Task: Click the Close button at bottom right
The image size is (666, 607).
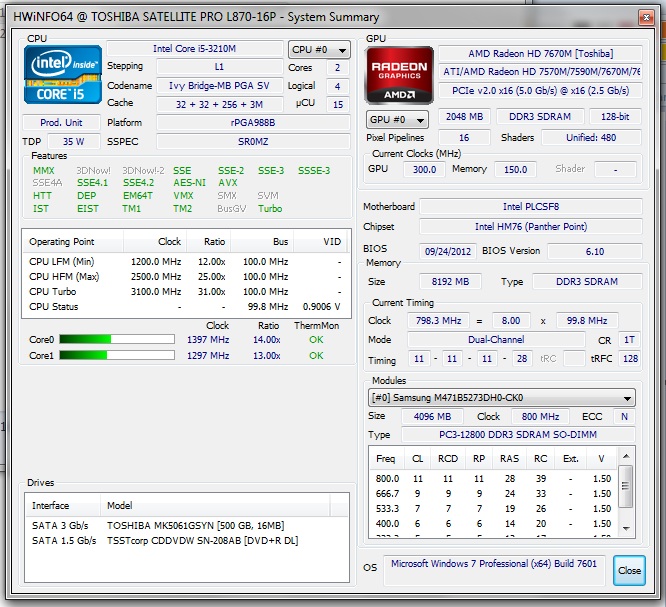Action: (x=629, y=570)
